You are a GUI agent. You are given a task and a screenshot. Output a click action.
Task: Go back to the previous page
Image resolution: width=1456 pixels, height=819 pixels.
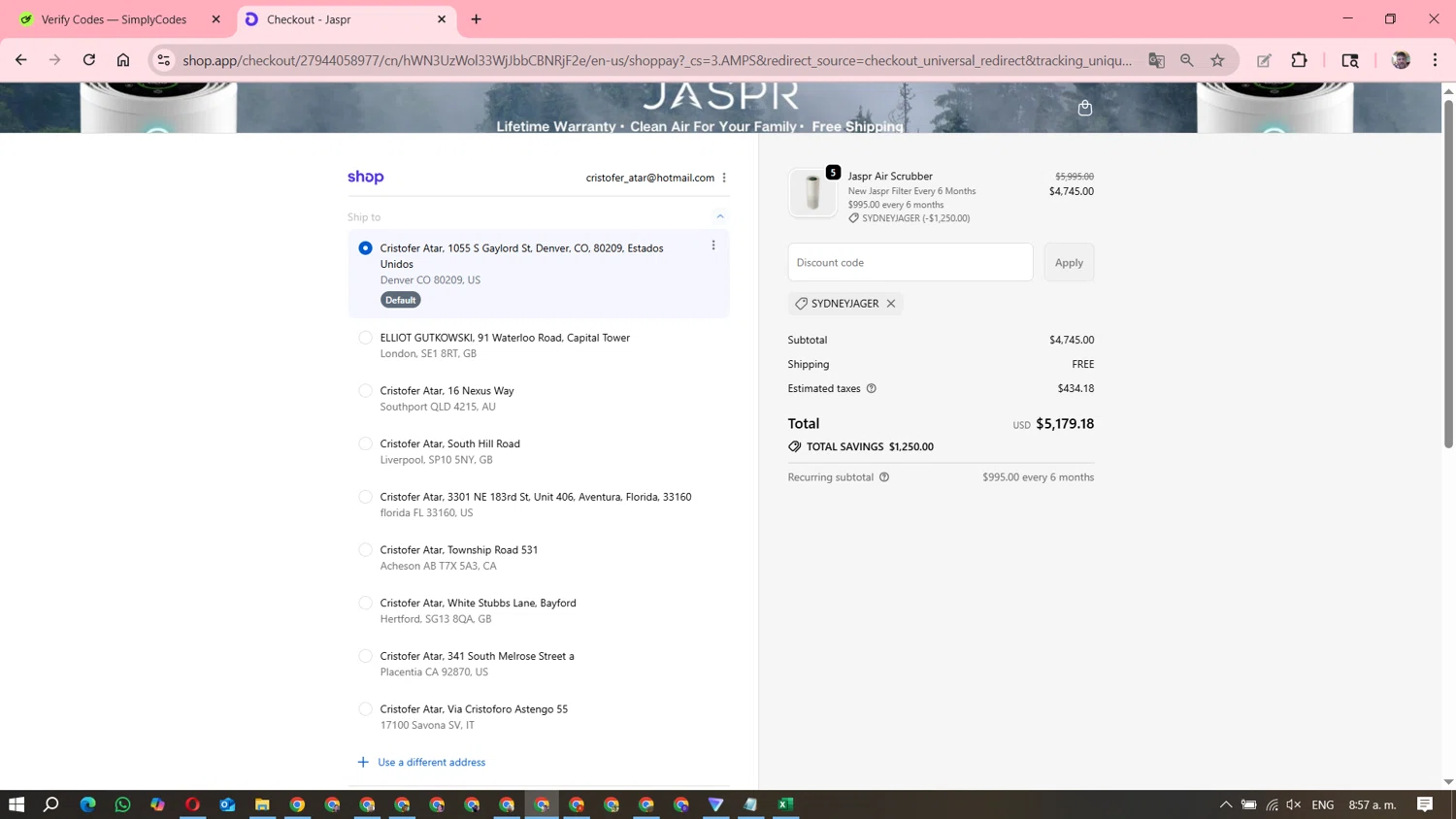(x=21, y=60)
